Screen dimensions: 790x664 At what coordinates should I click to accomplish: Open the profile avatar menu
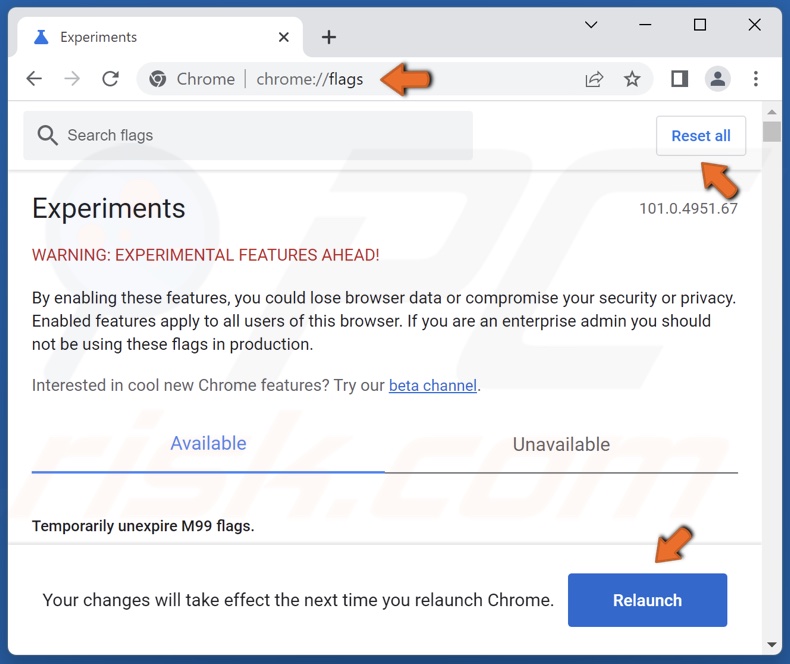[718, 79]
